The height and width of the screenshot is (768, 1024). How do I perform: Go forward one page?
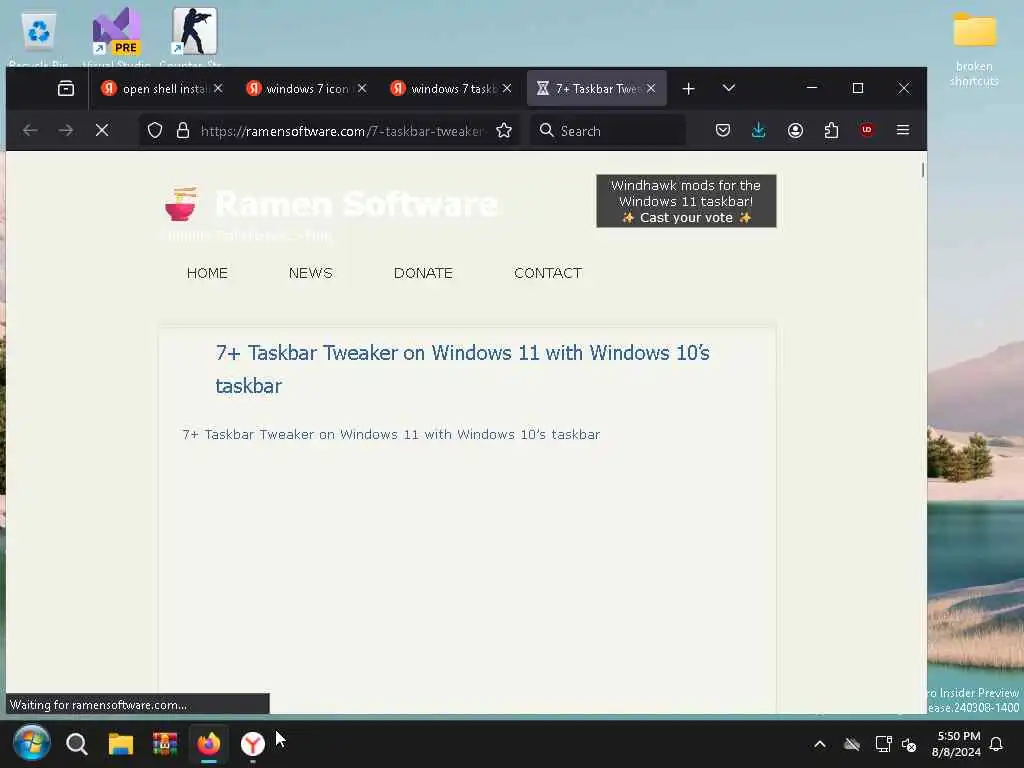pyautogui.click(x=66, y=131)
